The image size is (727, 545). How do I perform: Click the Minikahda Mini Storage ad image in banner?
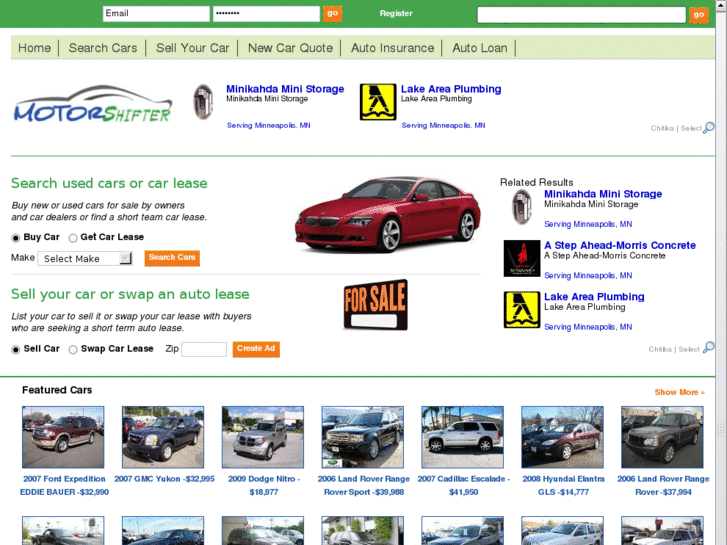click(203, 102)
